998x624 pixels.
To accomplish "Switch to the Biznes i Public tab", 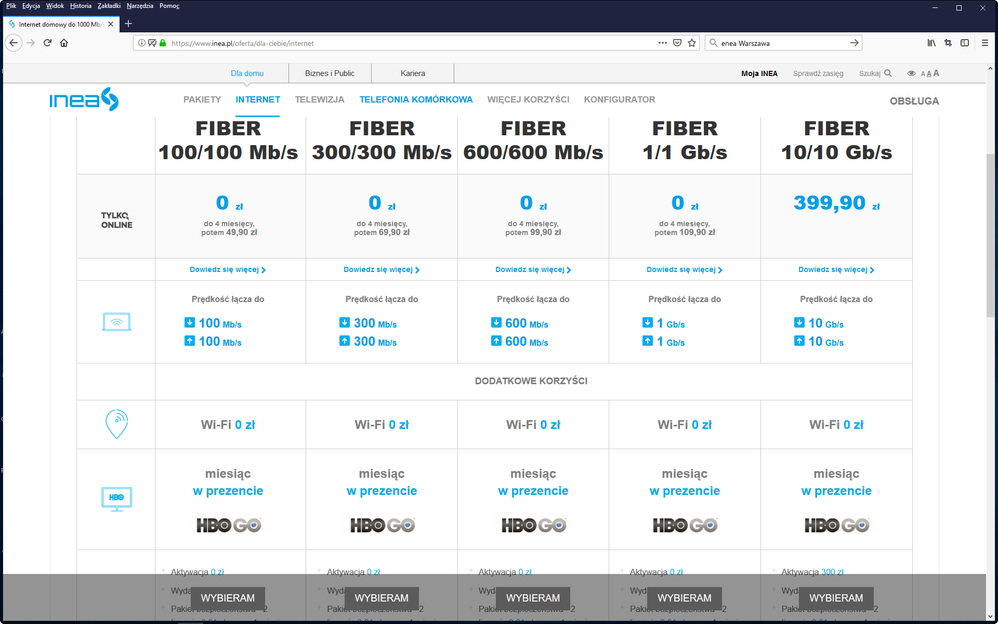I will coord(330,73).
